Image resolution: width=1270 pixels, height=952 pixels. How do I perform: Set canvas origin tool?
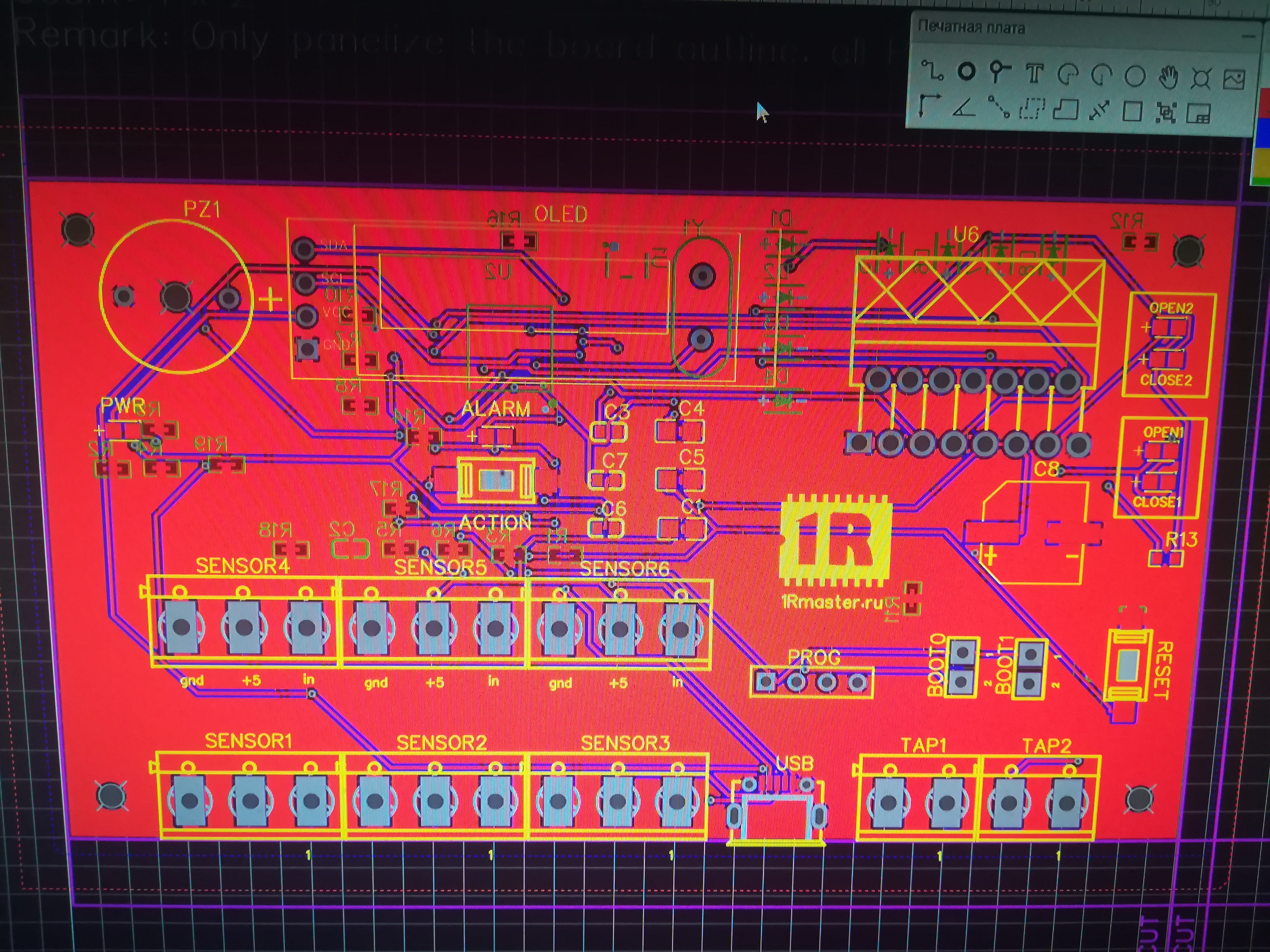[x=929, y=106]
